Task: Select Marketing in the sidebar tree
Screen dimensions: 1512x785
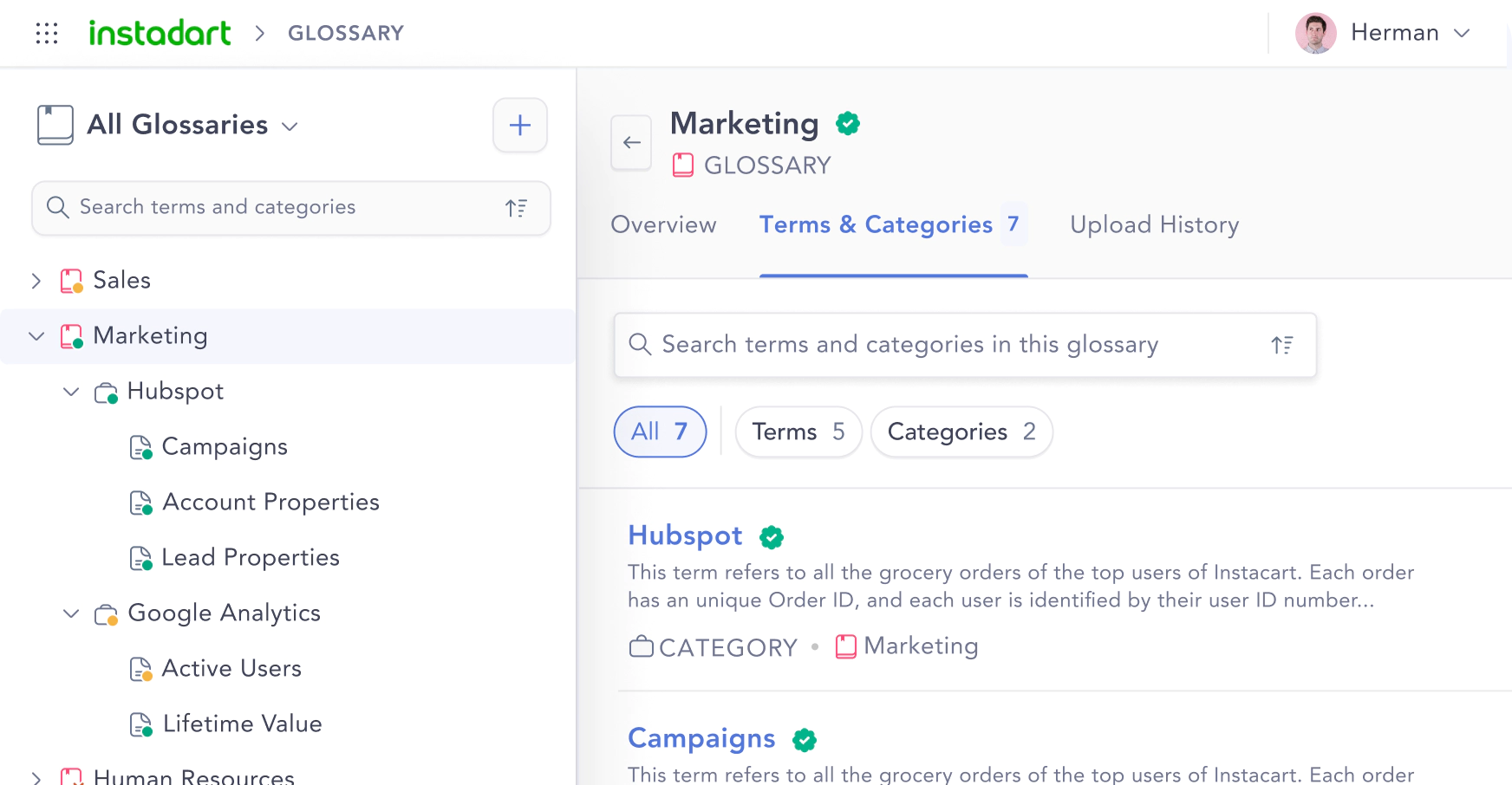Action: (x=150, y=336)
